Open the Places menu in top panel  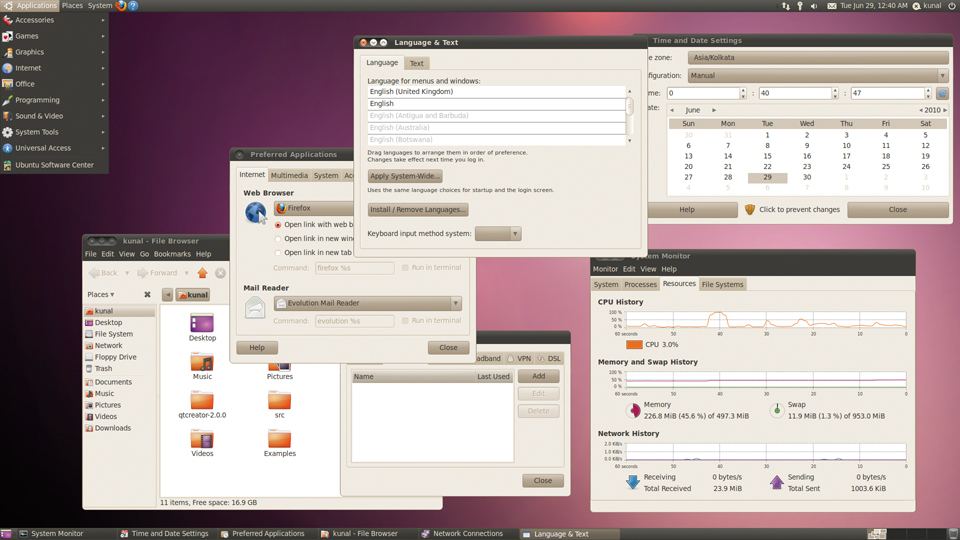pyautogui.click(x=72, y=6)
